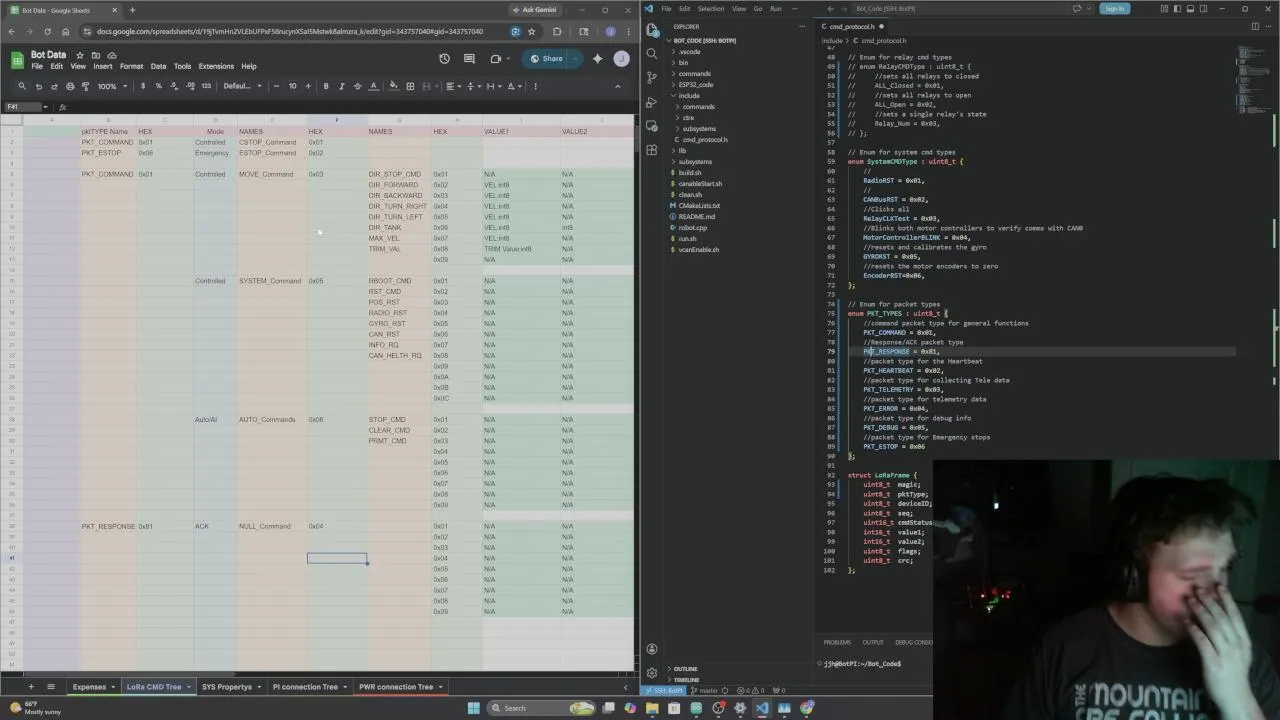The width and height of the screenshot is (1280, 720).
Task: Open robot.cpp file in Explorer
Action: click(692, 228)
